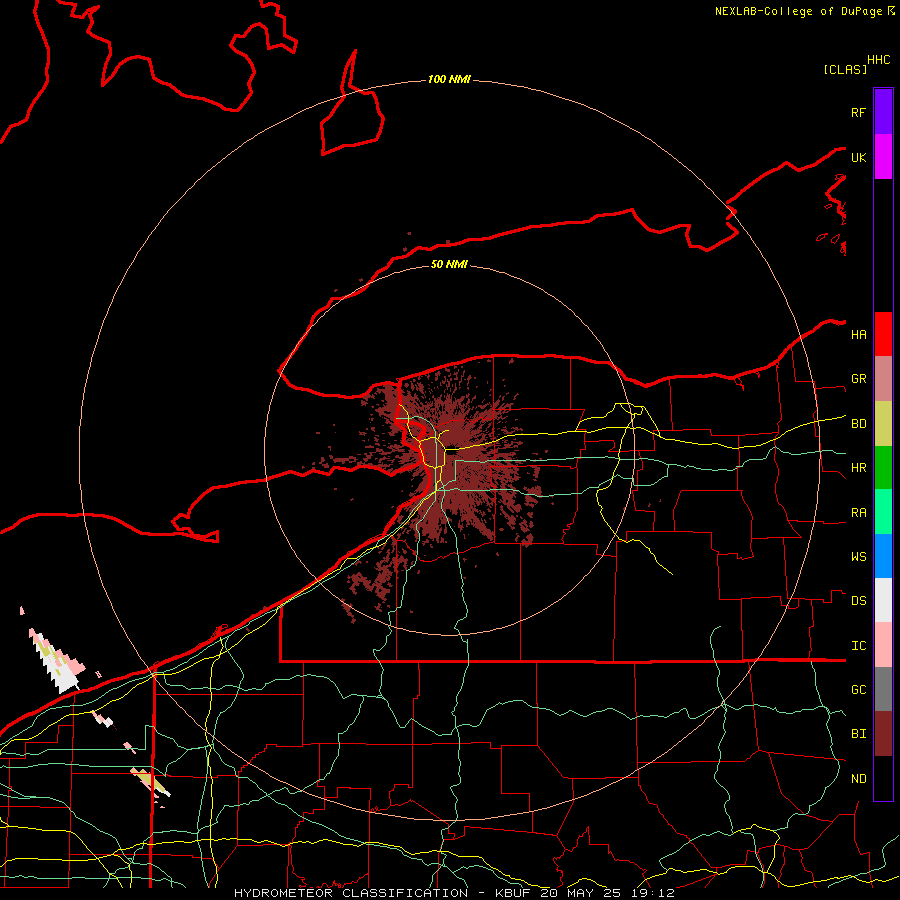
Task: Select the GR pink-brown legend swatch
Action: [883, 379]
